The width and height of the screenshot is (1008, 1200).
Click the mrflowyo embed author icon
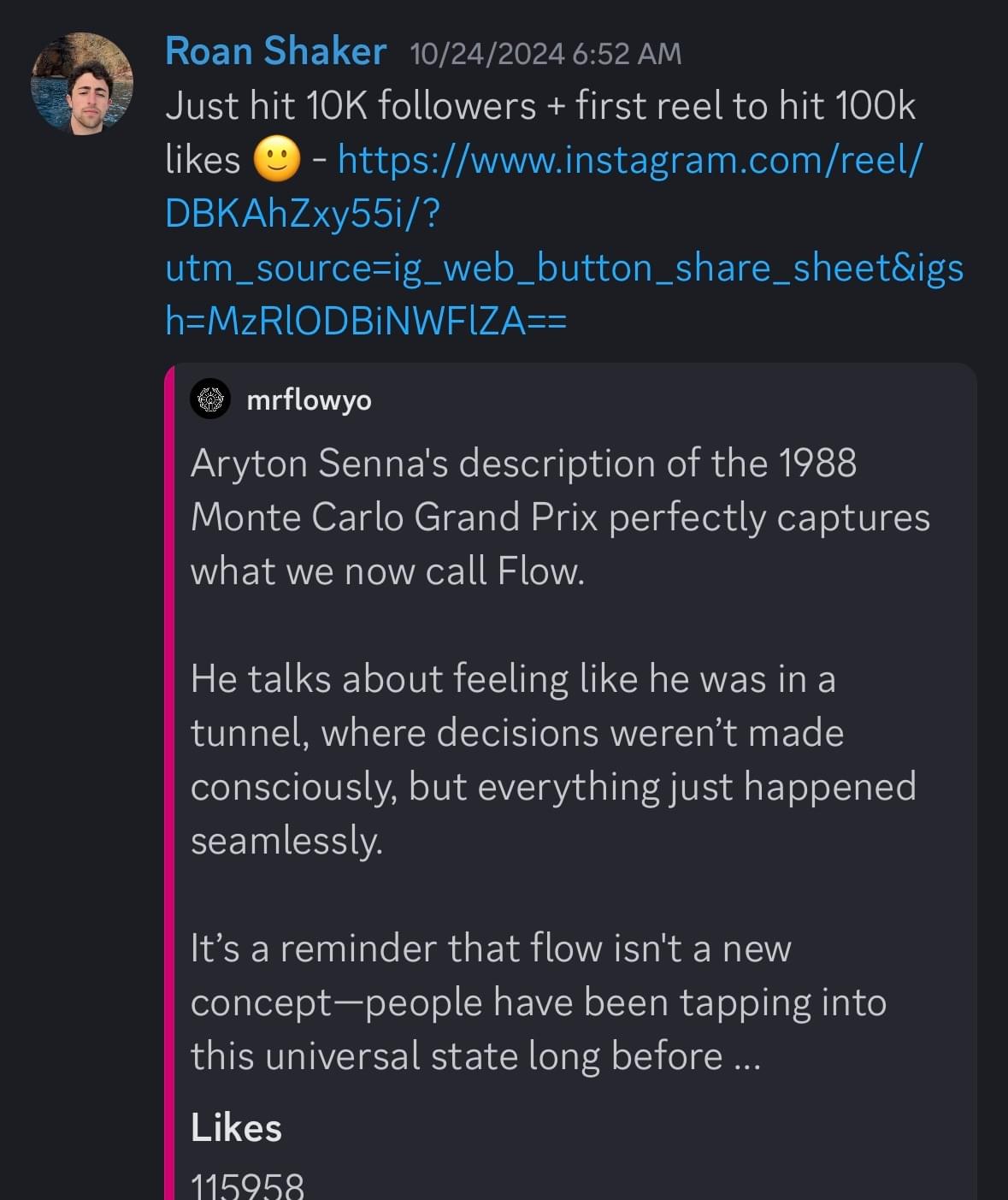coord(210,399)
